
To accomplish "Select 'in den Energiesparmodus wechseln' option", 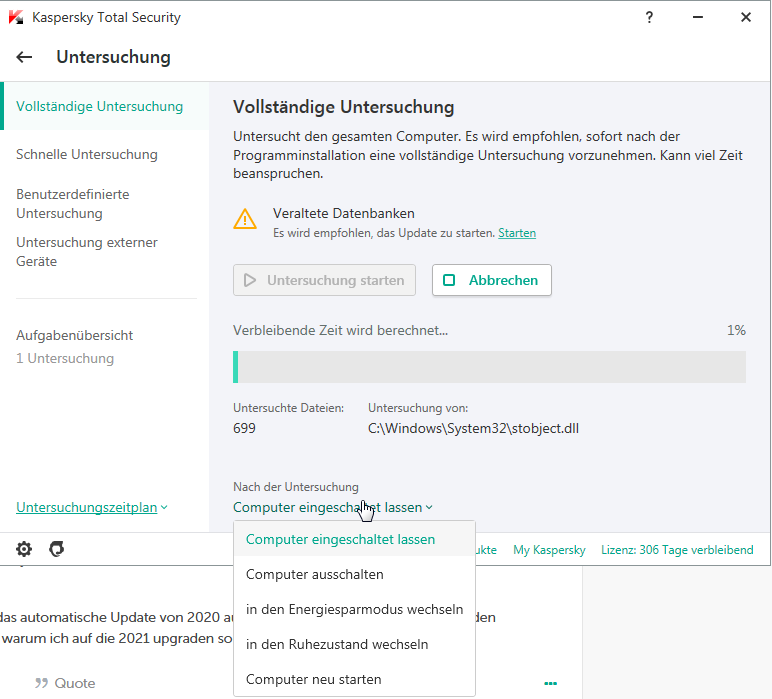I will [354, 609].
